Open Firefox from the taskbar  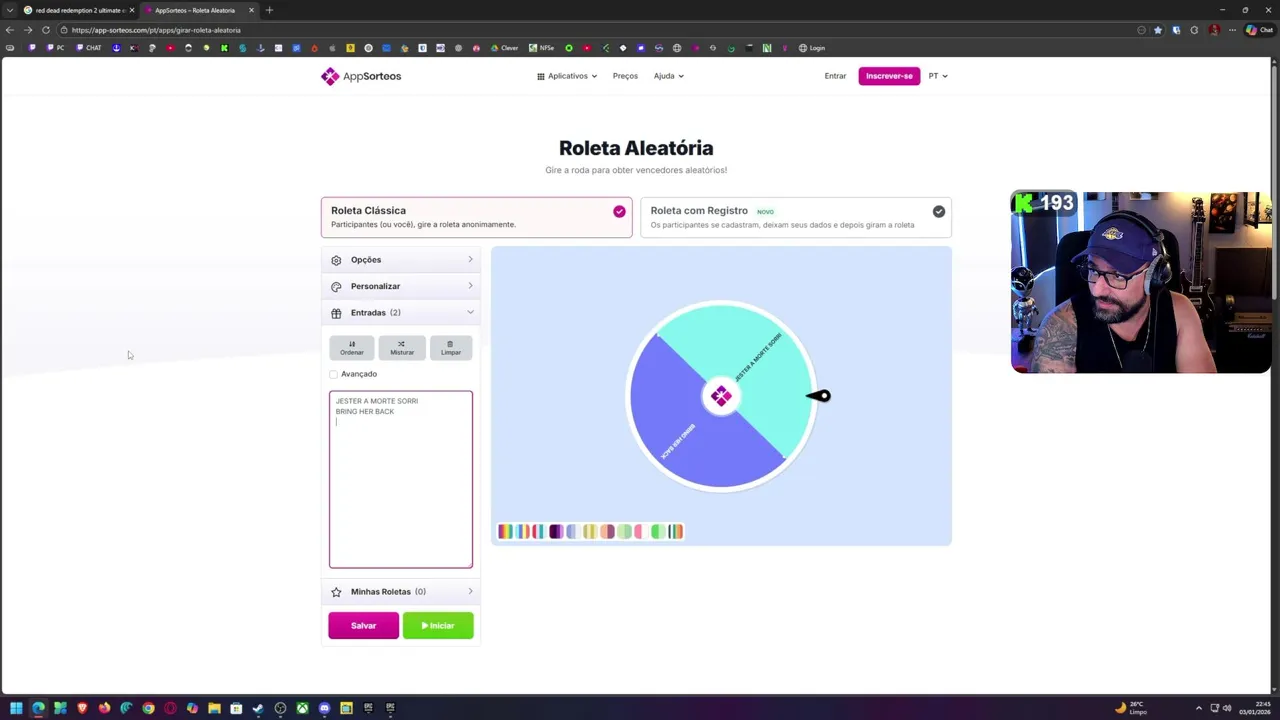pos(104,708)
